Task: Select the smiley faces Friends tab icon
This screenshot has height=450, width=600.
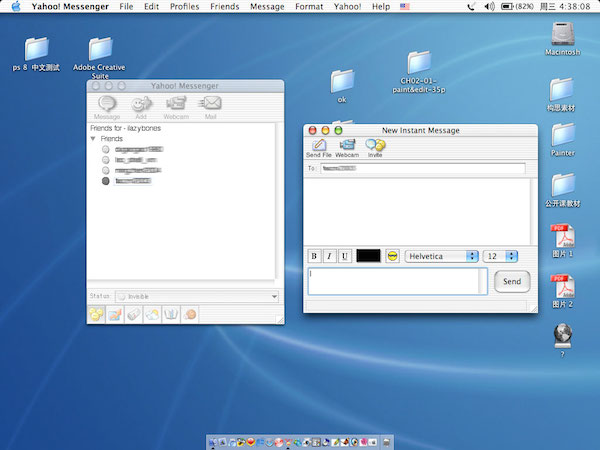Action: click(96, 315)
